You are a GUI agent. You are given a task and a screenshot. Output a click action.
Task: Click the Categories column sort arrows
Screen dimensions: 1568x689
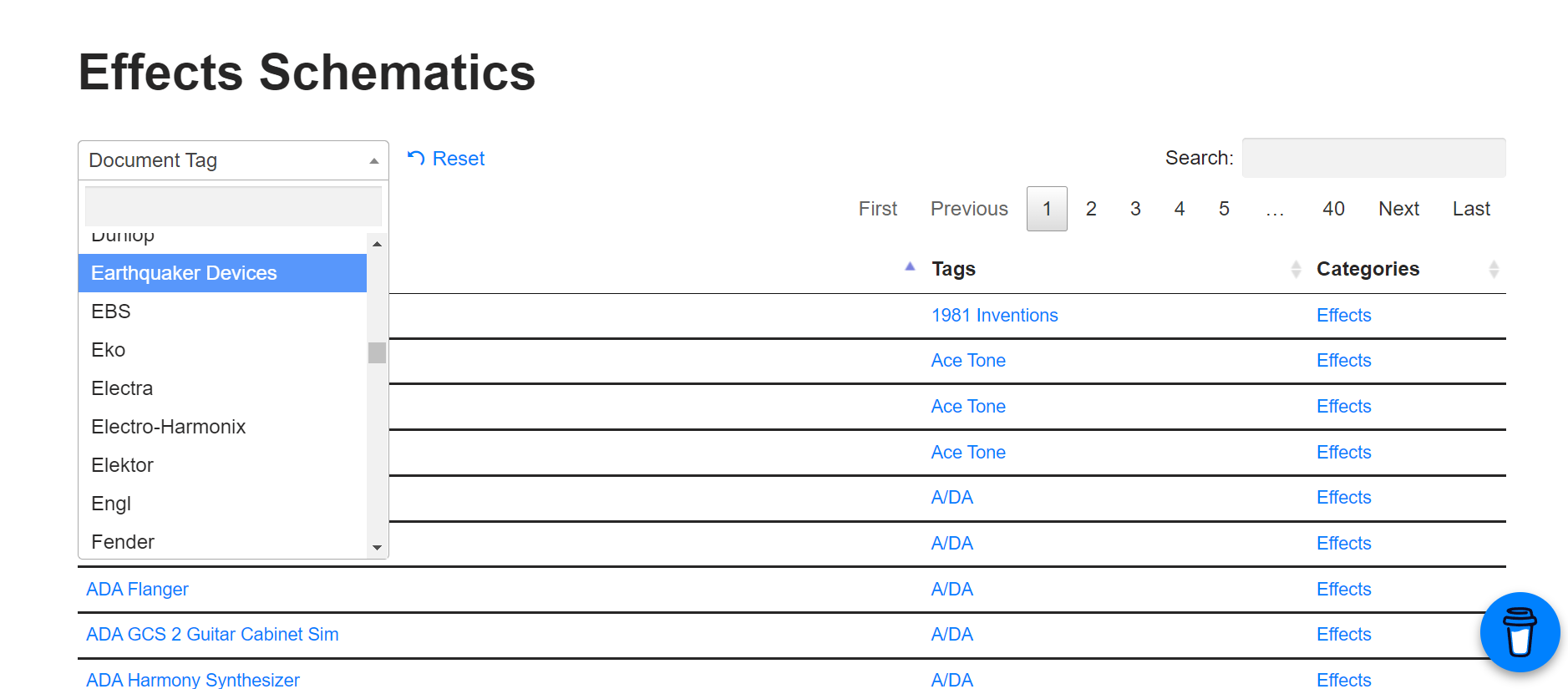[x=1494, y=269]
